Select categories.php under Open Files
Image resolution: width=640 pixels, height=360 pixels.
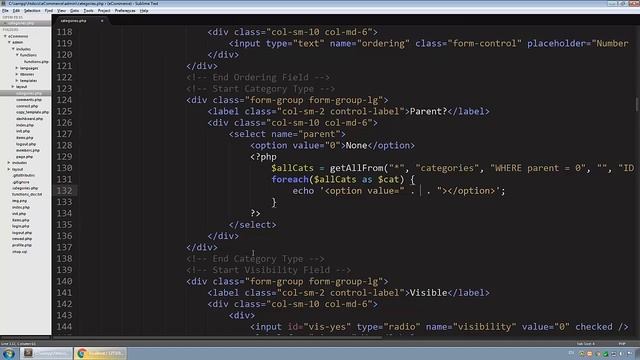21,23
